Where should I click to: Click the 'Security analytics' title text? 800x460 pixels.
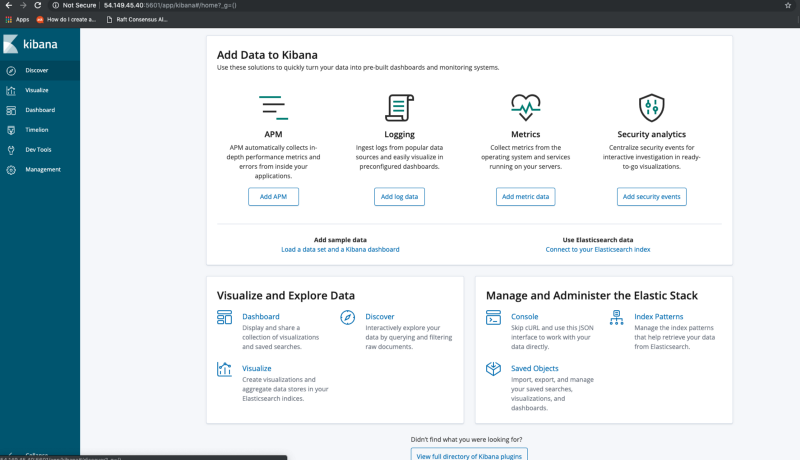click(652, 135)
